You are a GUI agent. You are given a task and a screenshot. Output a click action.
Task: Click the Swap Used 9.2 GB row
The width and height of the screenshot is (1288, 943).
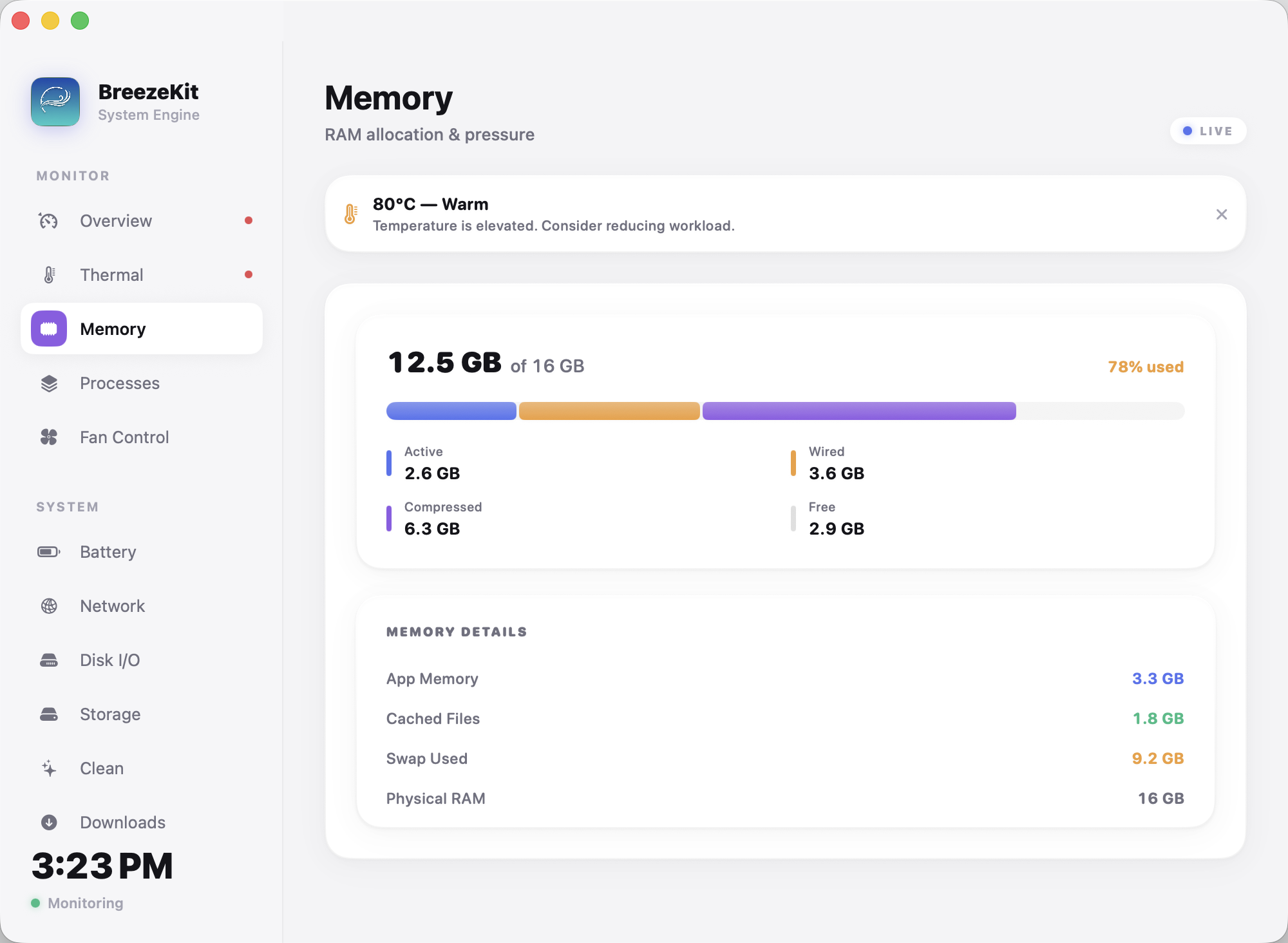click(x=784, y=759)
